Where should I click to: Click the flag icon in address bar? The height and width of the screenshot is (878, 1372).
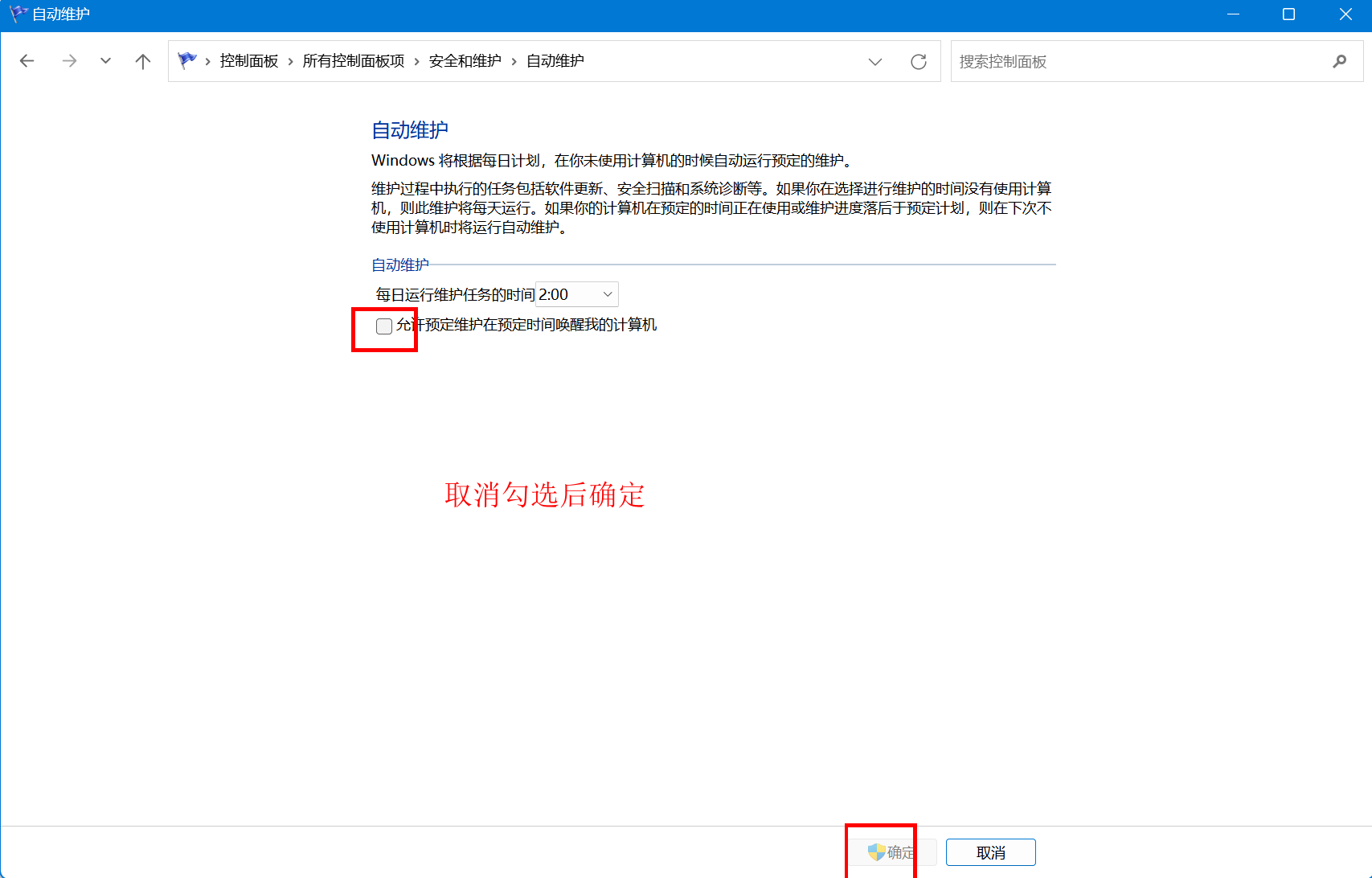(x=187, y=61)
